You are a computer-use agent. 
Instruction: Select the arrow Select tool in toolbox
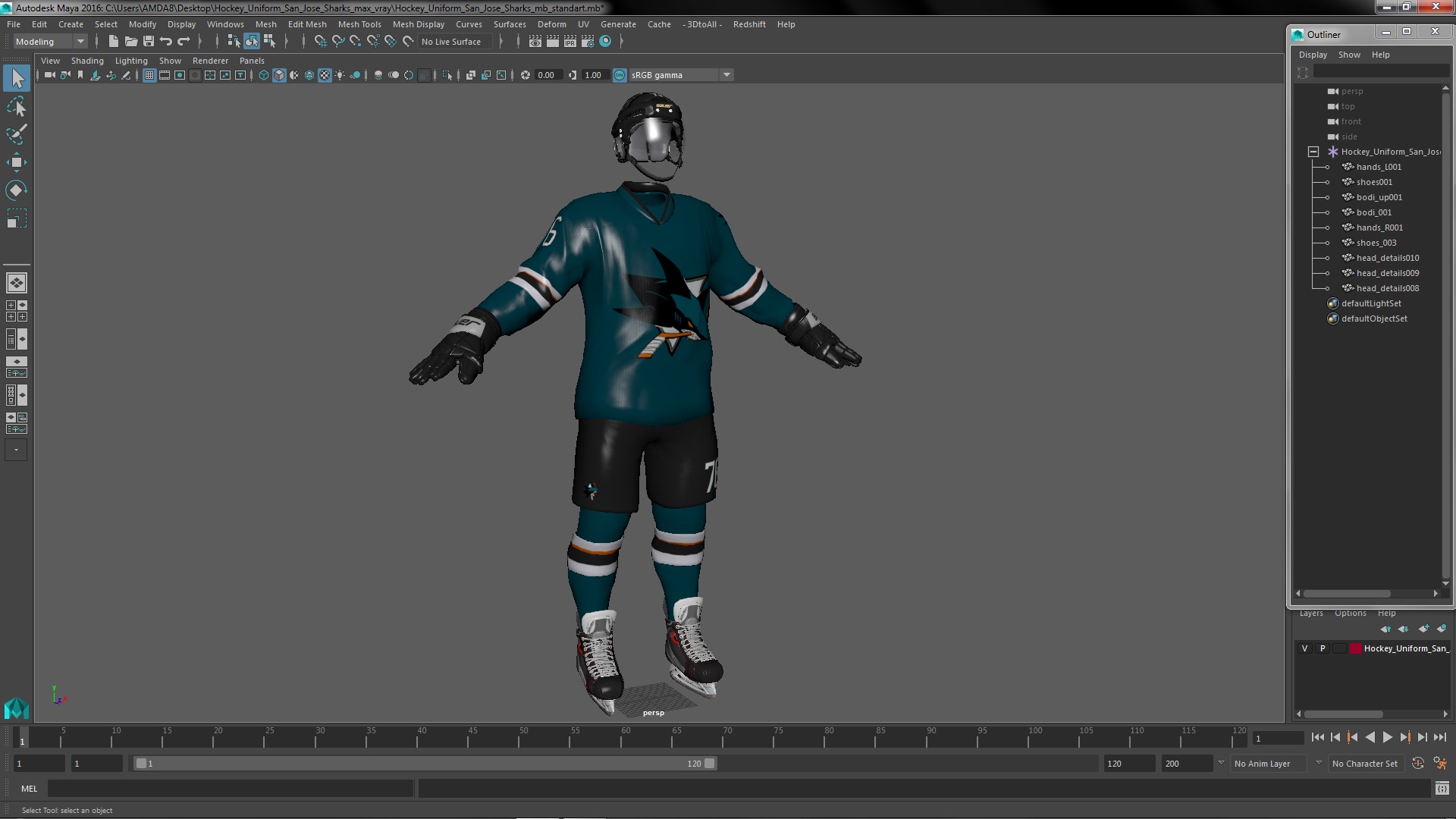click(x=17, y=78)
